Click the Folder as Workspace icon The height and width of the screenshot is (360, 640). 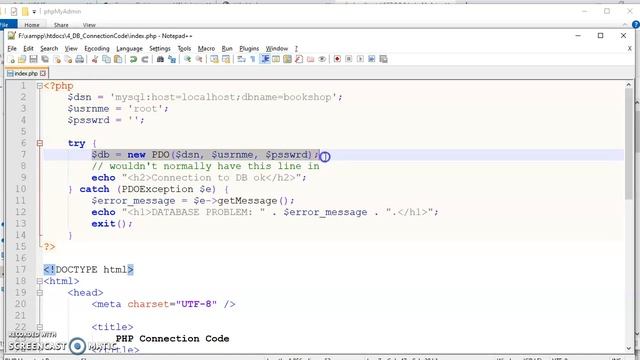pos(311,59)
